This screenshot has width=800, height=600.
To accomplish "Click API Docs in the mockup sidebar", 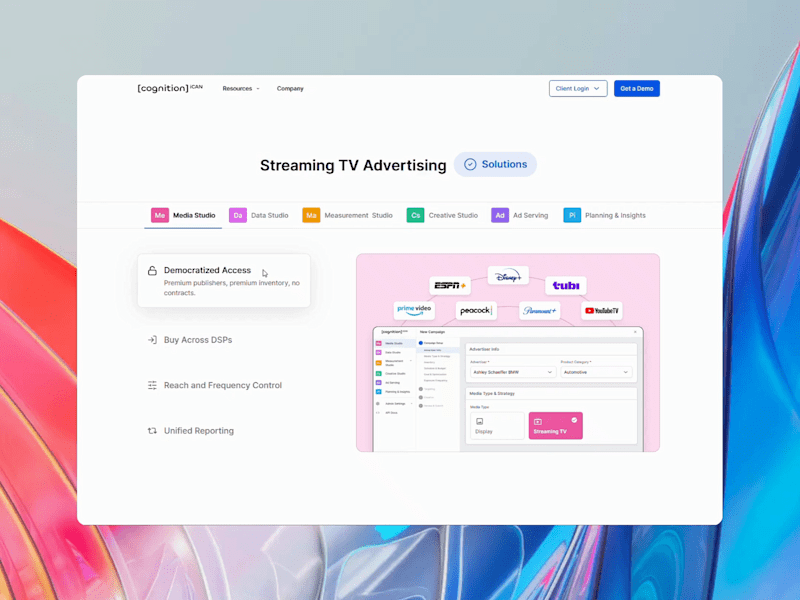I will tap(388, 413).
